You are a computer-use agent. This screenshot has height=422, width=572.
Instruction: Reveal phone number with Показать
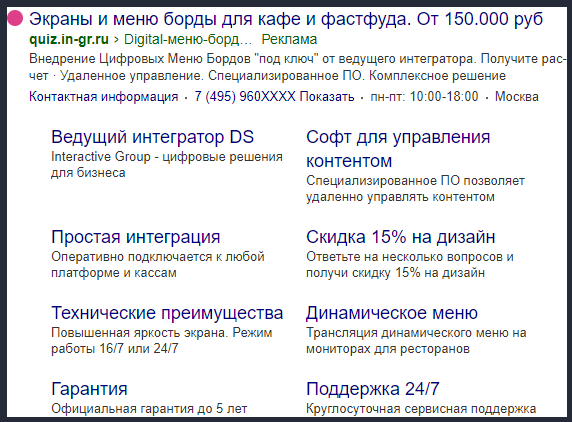coord(327,97)
